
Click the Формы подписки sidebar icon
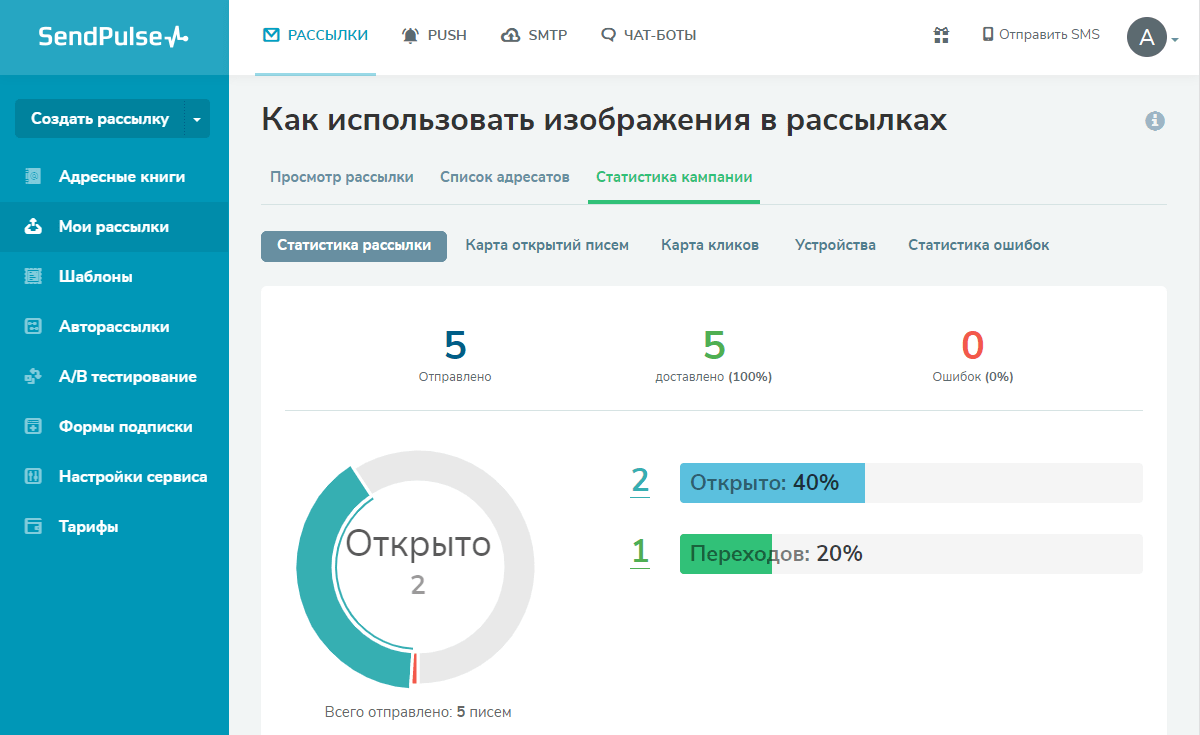(x=33, y=427)
